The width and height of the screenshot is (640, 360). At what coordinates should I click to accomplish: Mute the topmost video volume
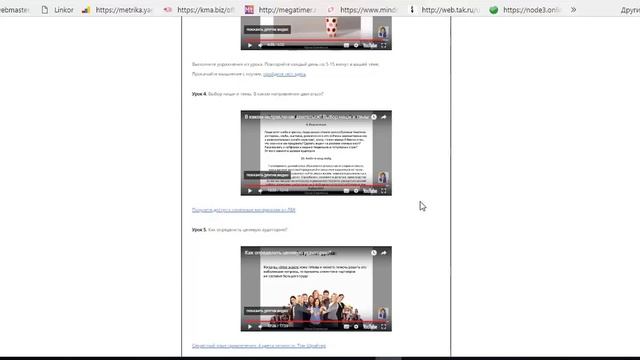260,45
